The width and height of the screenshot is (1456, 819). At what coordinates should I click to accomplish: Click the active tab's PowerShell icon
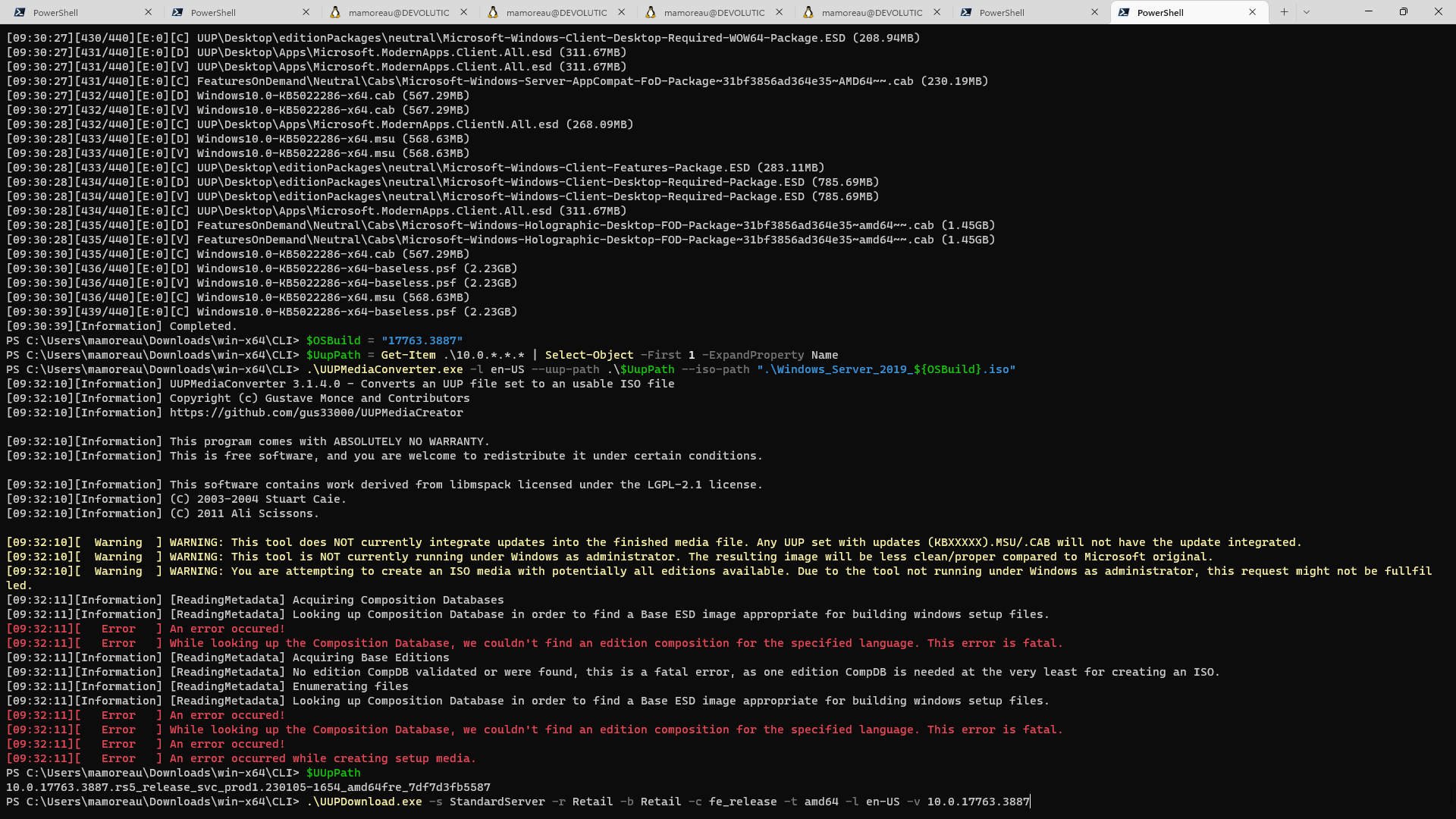click(1124, 12)
